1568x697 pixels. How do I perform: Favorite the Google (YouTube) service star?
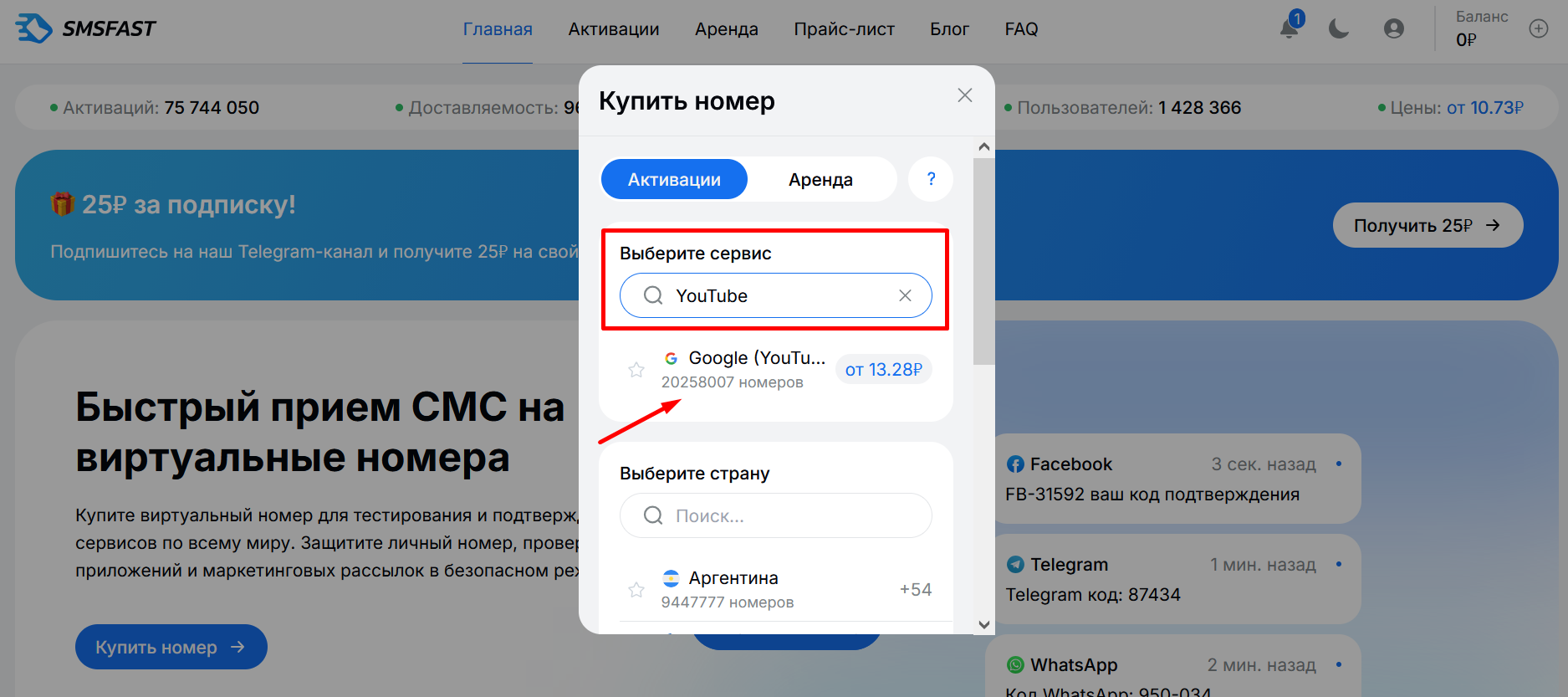tap(636, 370)
